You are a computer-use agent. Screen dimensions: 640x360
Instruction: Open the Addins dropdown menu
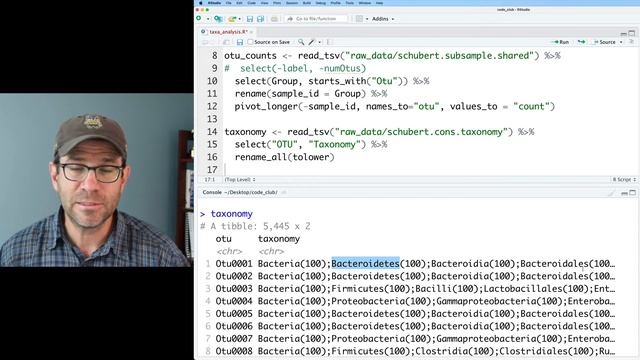(x=383, y=19)
